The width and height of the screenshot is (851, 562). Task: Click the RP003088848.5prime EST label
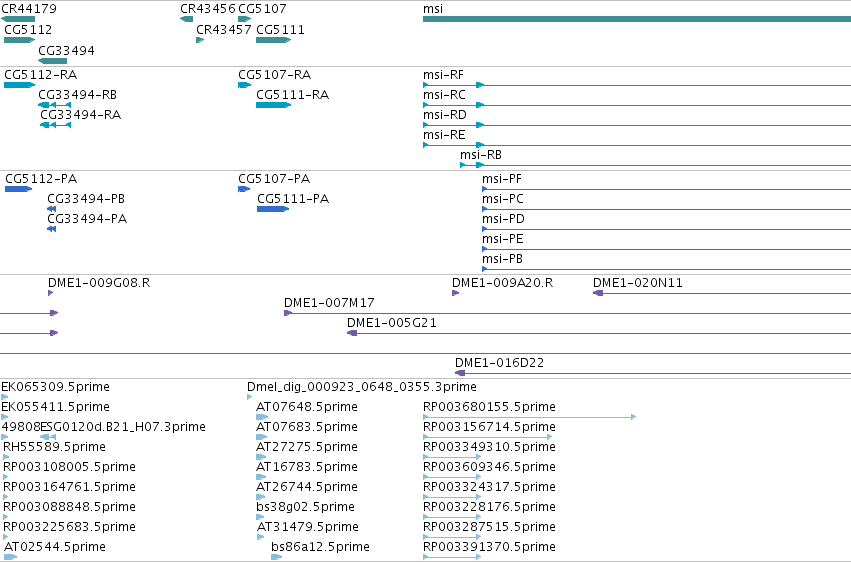(x=69, y=508)
